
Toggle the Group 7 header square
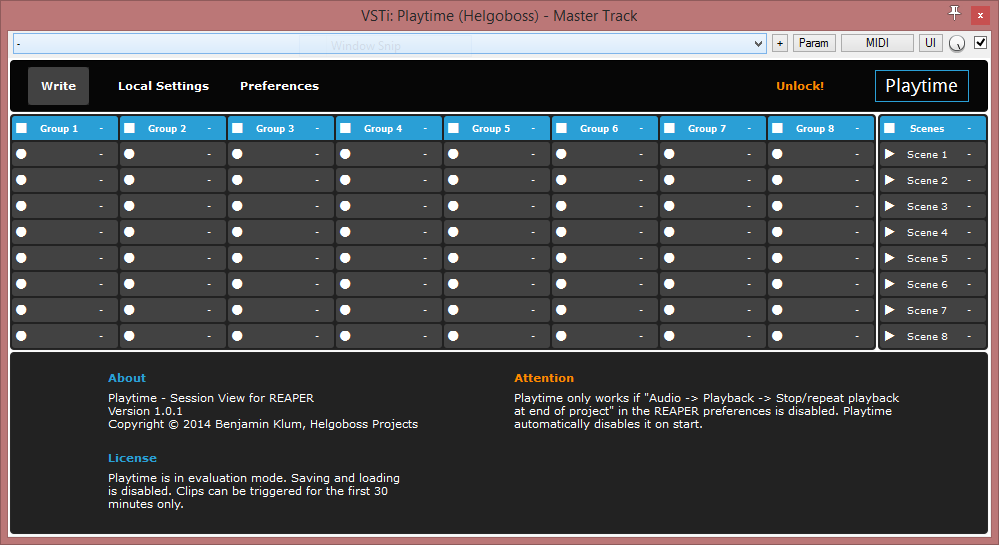[670, 128]
